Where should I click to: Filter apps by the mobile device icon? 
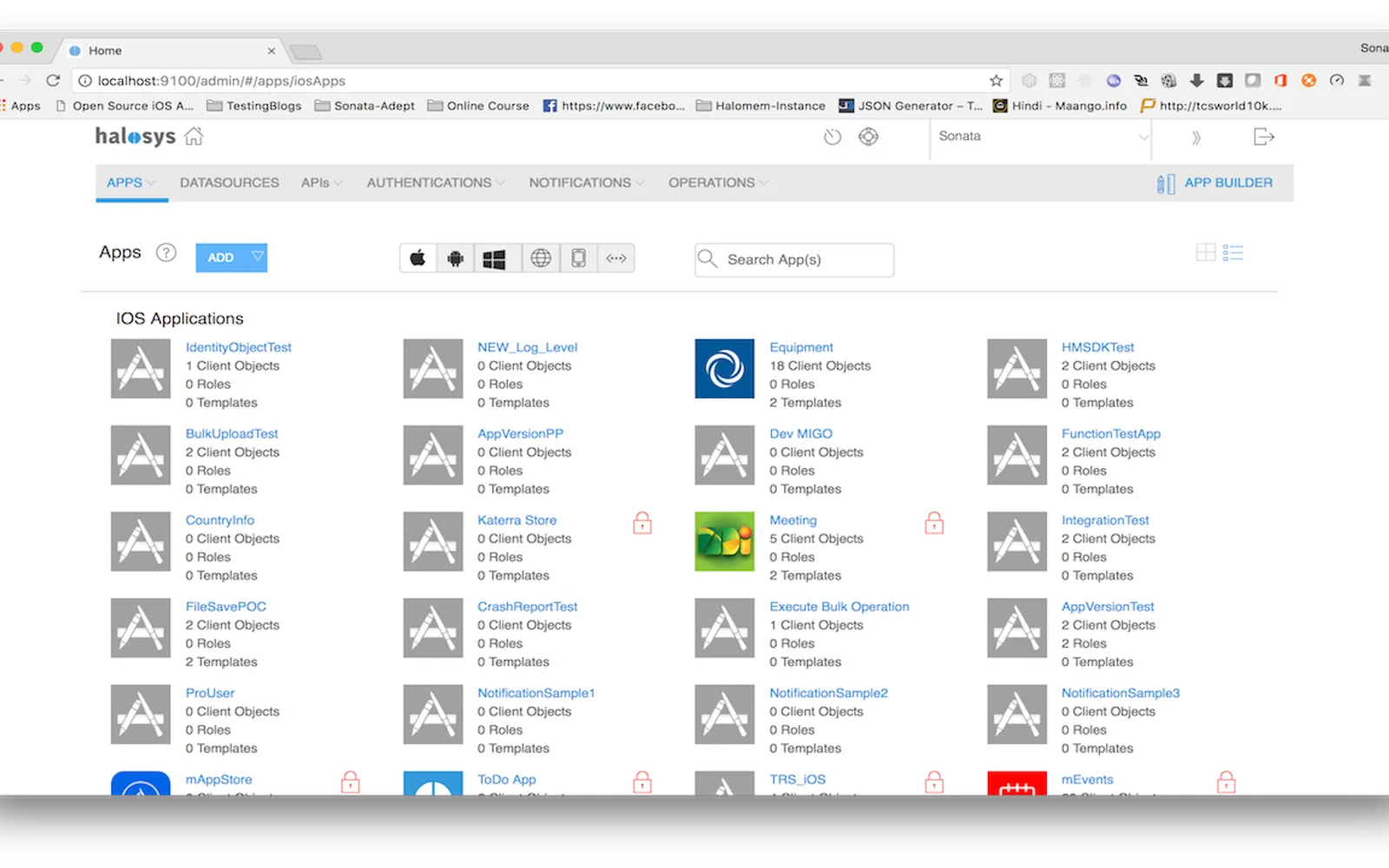pos(579,258)
